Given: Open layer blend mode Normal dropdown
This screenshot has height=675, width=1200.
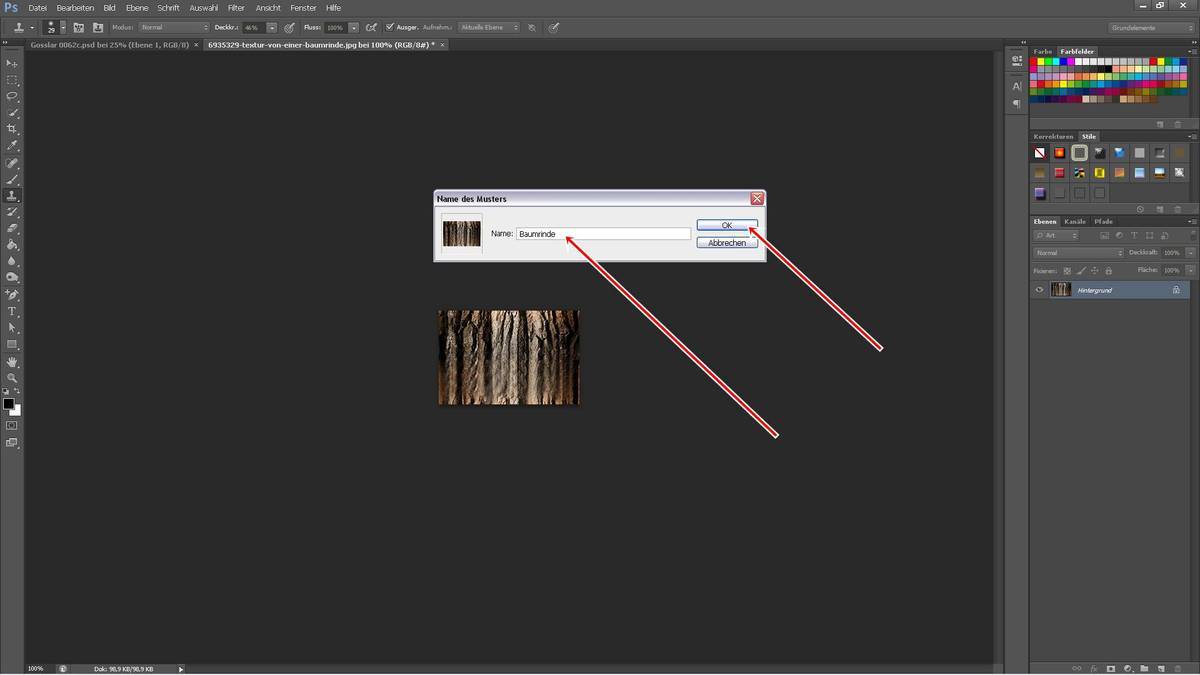Looking at the screenshot, I should pyautogui.click(x=1078, y=253).
